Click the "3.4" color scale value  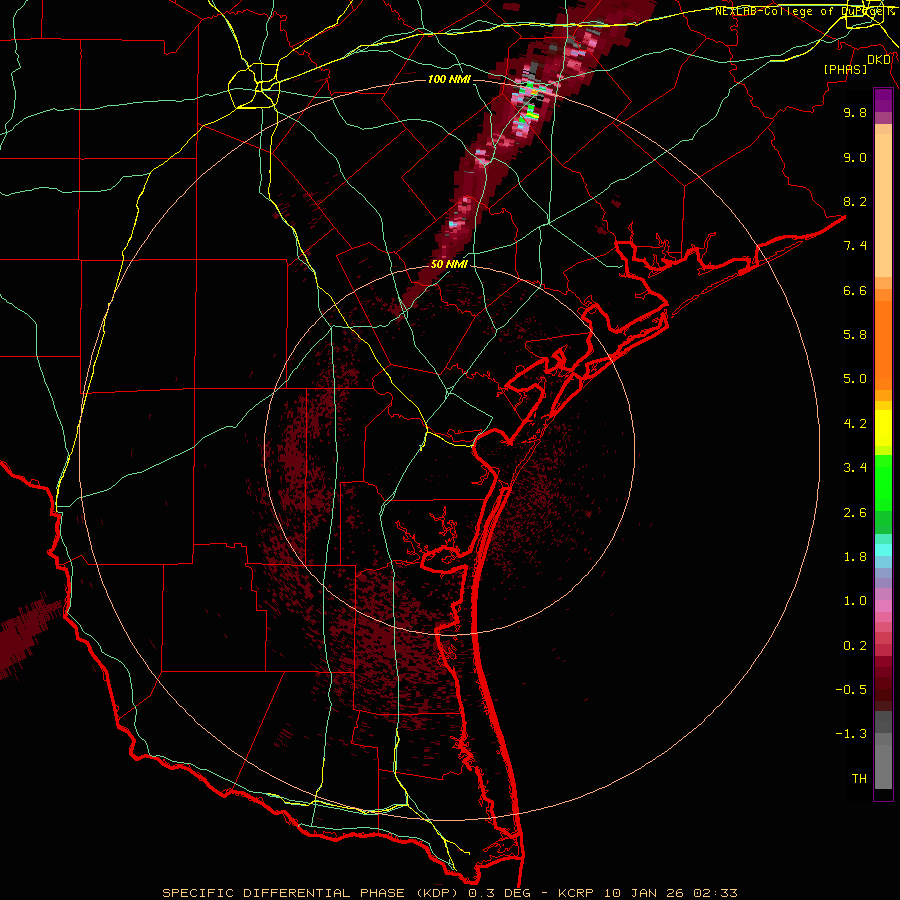pyautogui.click(x=855, y=468)
